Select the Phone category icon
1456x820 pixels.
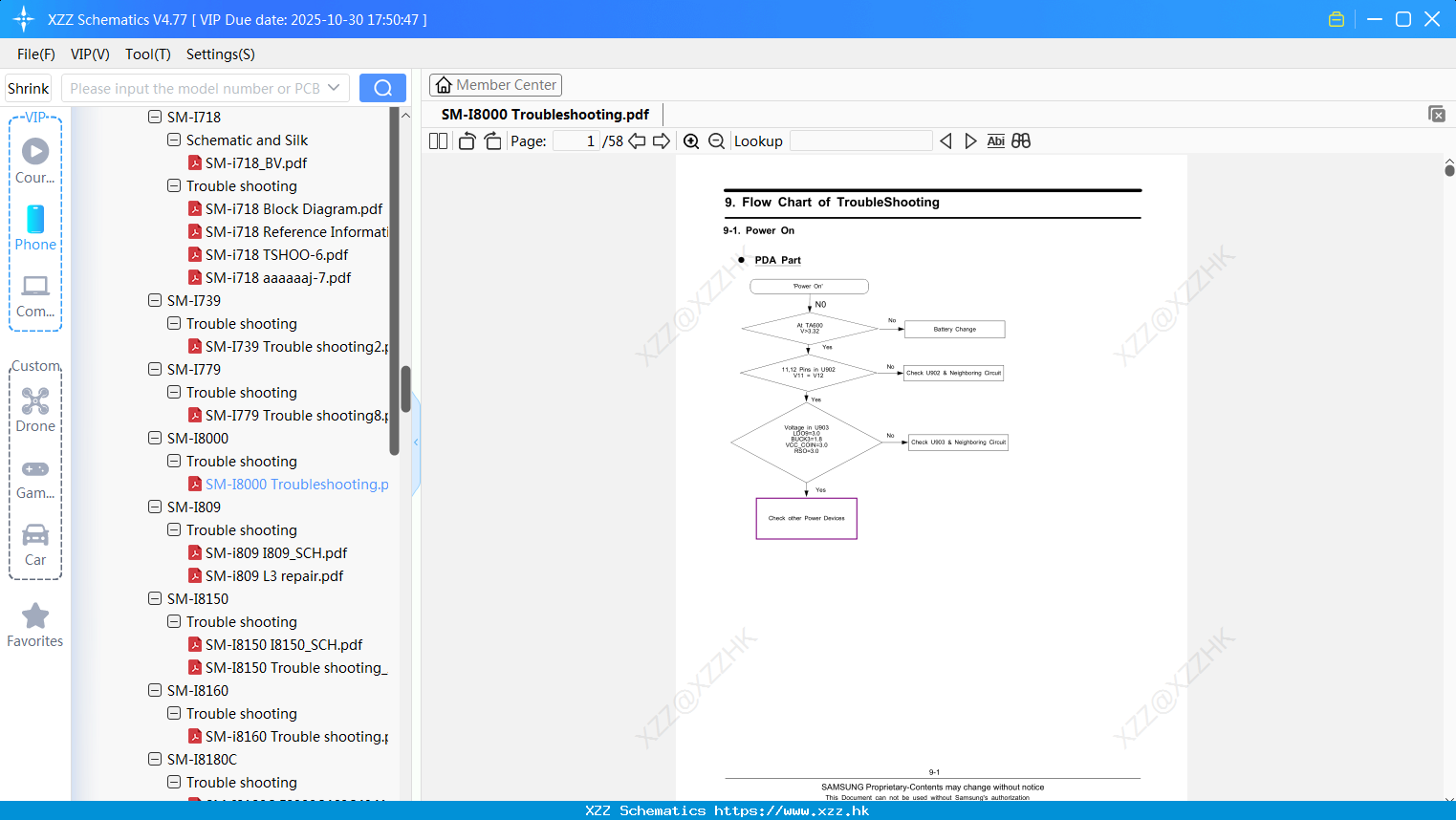click(35, 227)
